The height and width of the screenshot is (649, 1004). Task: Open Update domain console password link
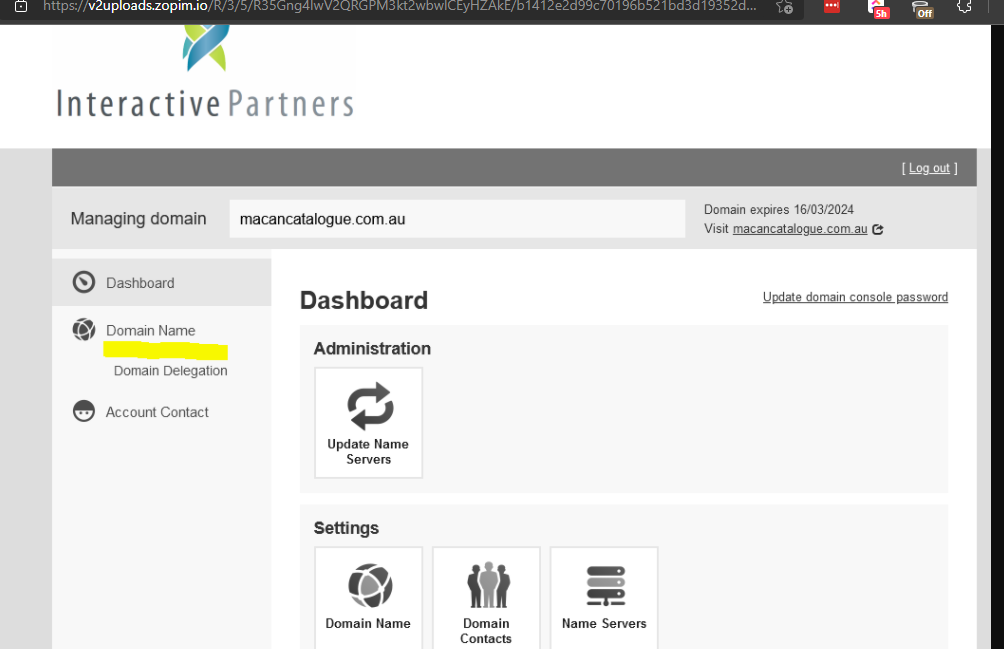click(855, 297)
